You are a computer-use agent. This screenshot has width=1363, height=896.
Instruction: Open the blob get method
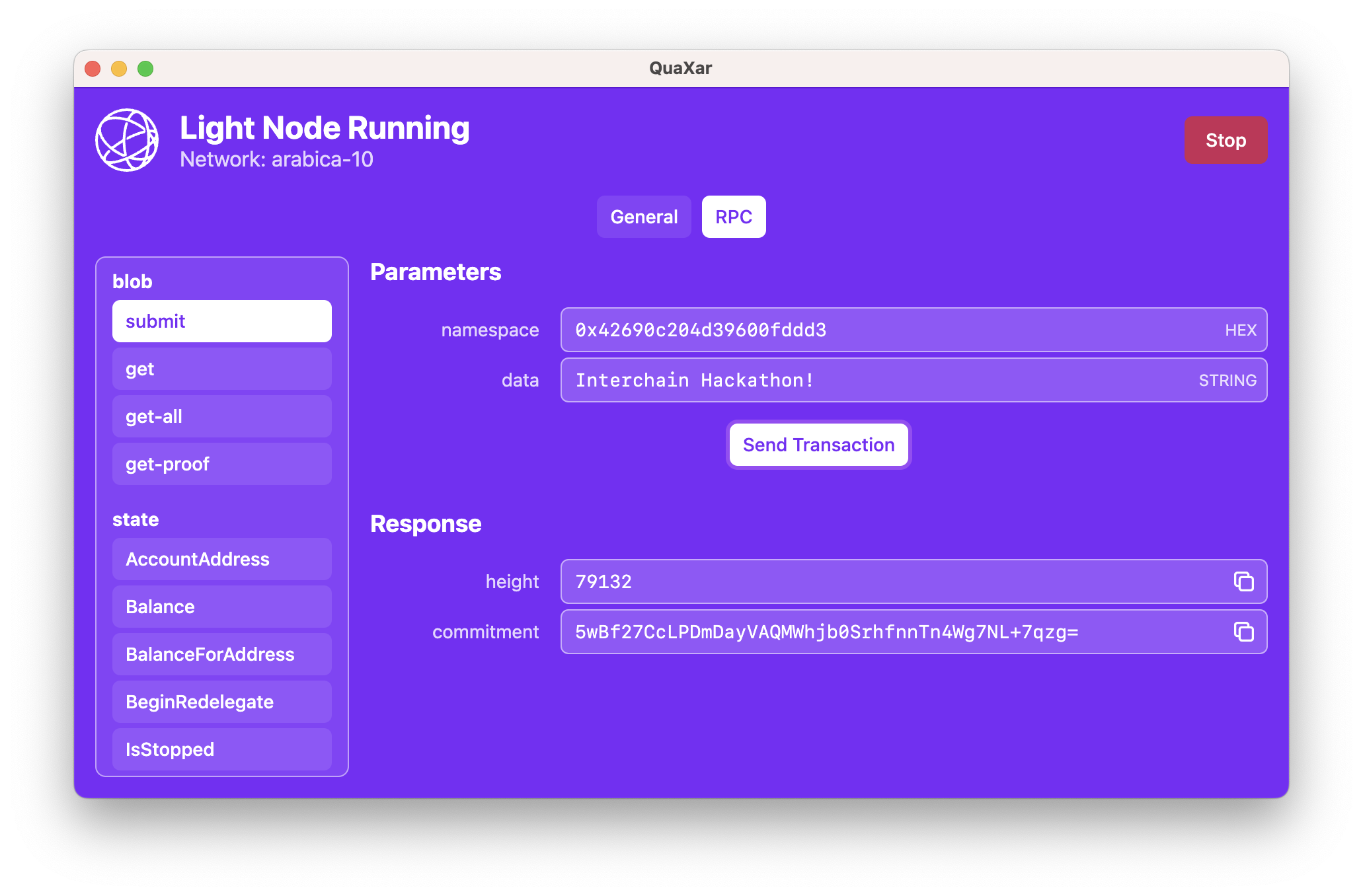click(221, 369)
